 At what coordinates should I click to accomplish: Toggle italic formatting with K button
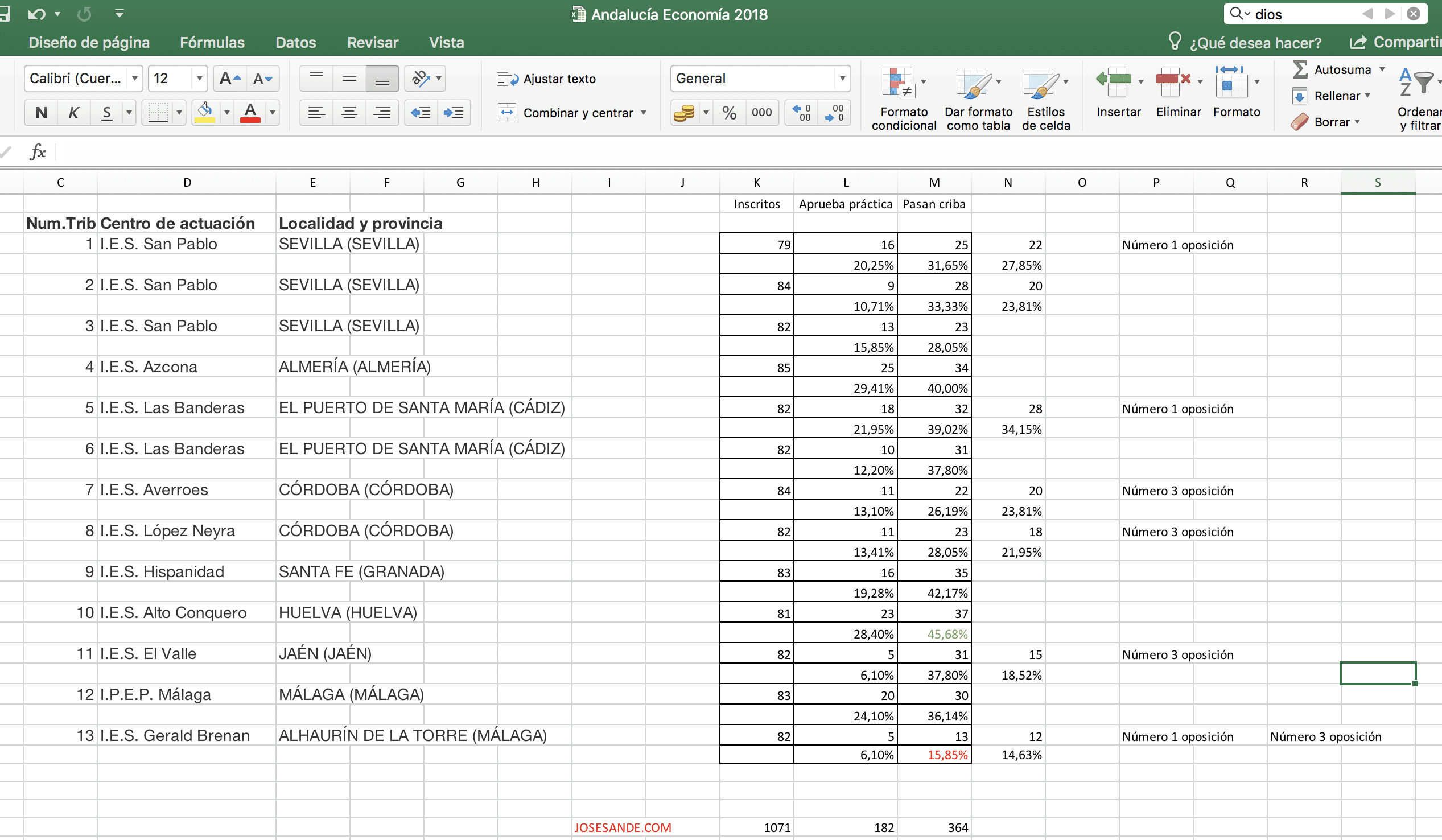click(x=74, y=113)
